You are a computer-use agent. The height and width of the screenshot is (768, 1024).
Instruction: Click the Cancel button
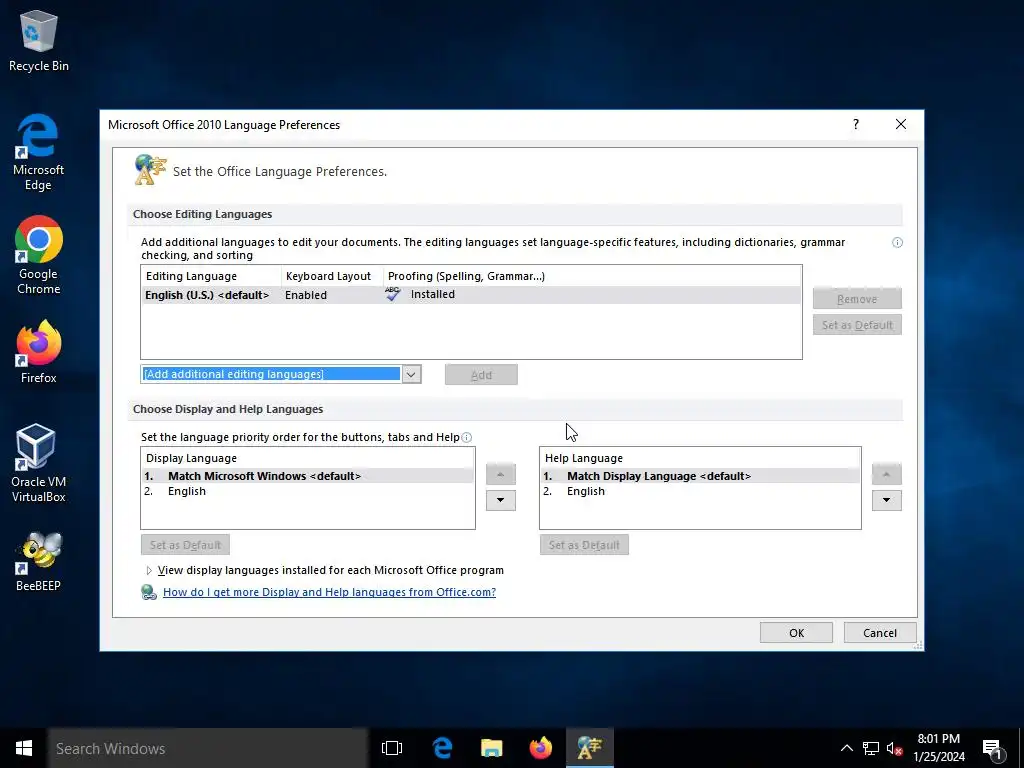(880, 633)
